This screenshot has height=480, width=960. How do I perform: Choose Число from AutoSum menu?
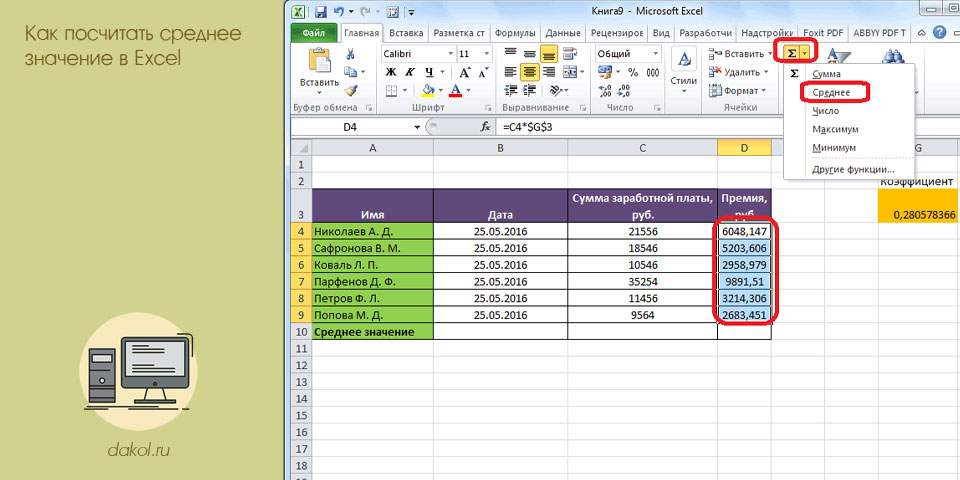coord(825,111)
